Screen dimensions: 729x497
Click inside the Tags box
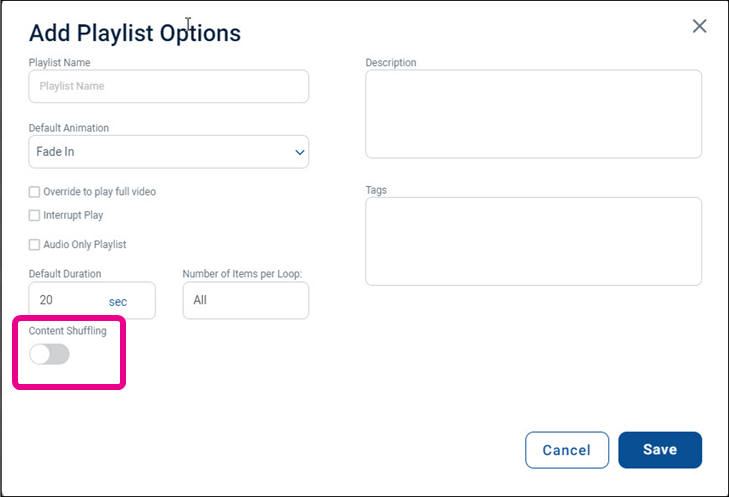(533, 241)
